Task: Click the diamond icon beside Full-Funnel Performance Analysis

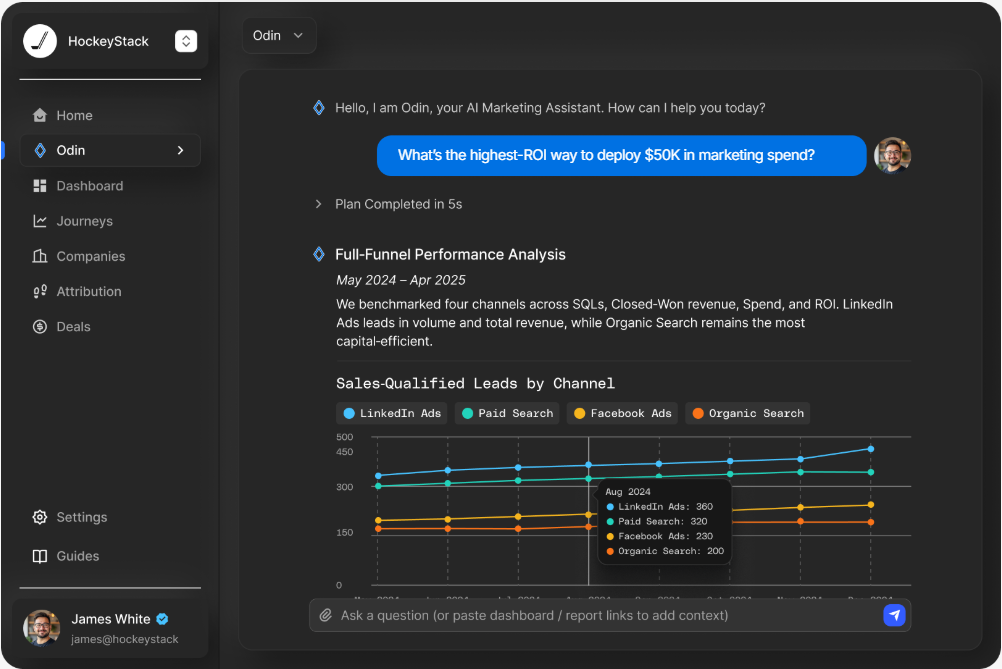Action: pyautogui.click(x=319, y=254)
